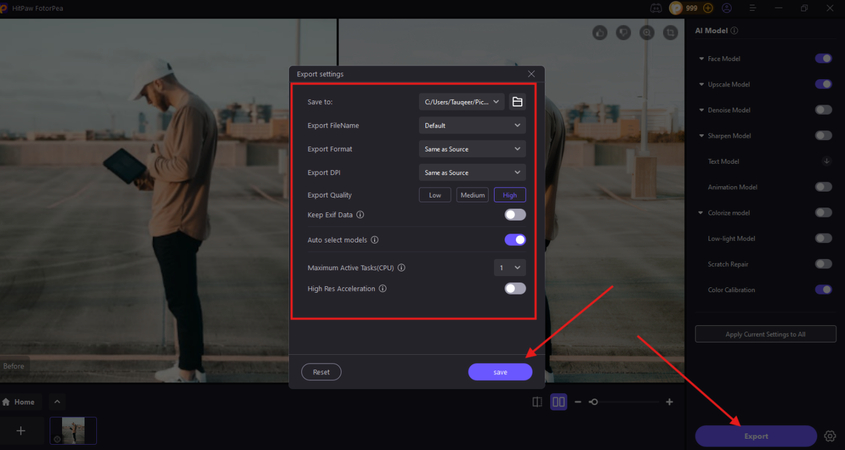The image size is (845, 450).
Task: Collapse the thumbnail strip with chevron
Action: point(57,402)
